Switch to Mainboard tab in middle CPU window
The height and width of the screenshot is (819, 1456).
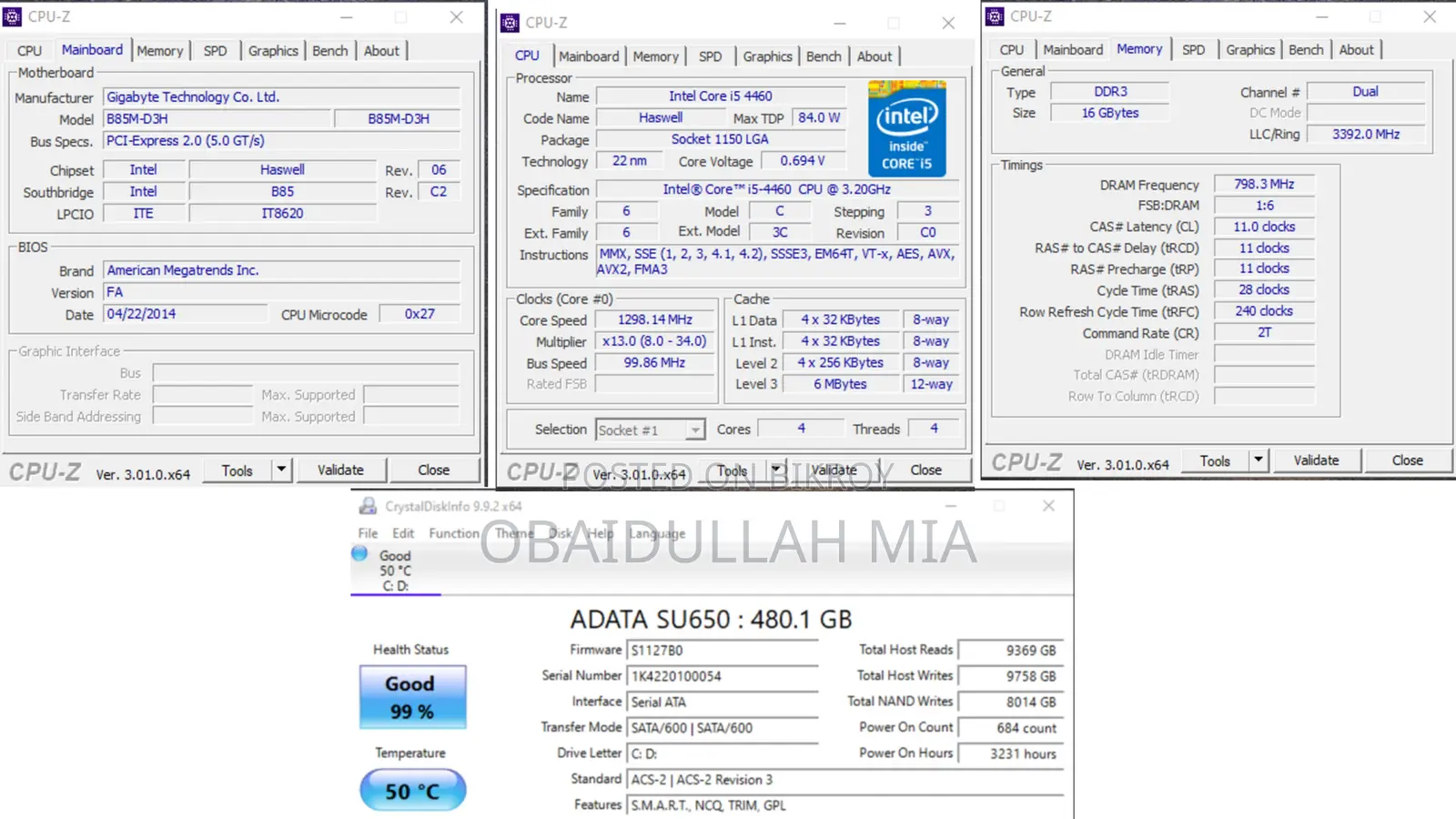point(589,56)
